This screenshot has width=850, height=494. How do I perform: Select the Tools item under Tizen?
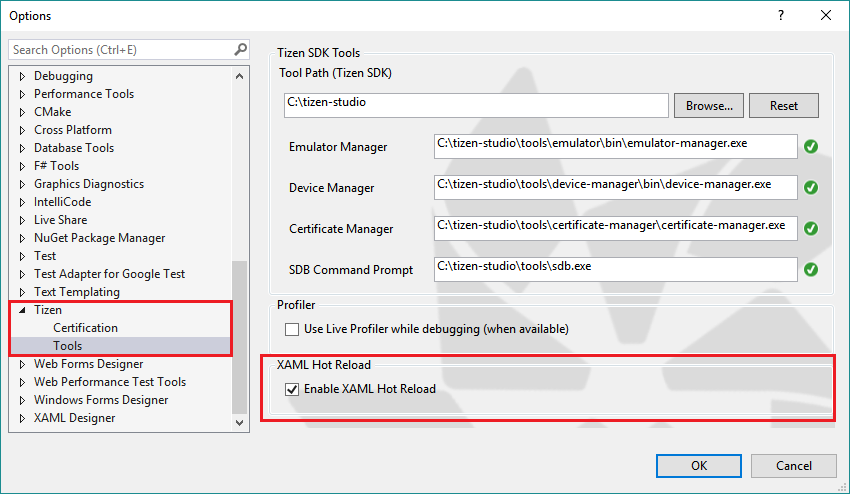[x=68, y=346]
